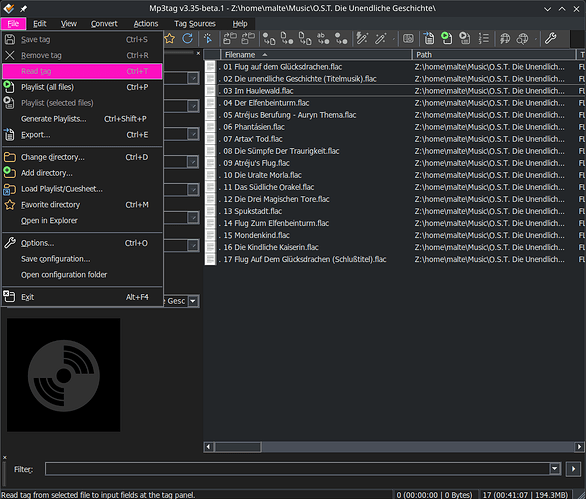586x499 pixels.
Task: Select Save configuration... menu entry
Action: pos(82,259)
